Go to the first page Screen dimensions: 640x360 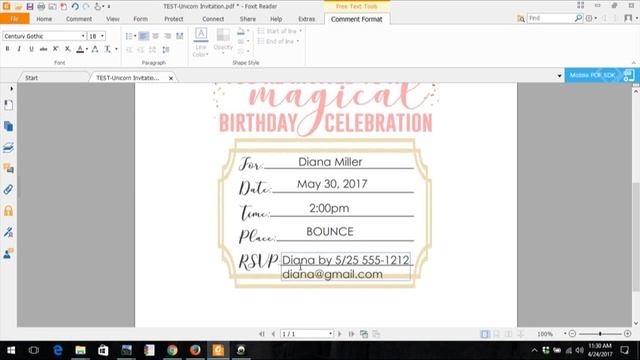click(262, 334)
